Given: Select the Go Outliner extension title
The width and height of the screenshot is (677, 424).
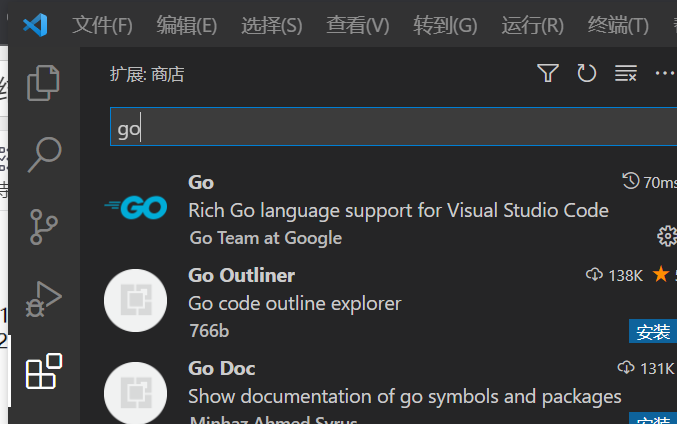Looking at the screenshot, I should pos(241,275).
